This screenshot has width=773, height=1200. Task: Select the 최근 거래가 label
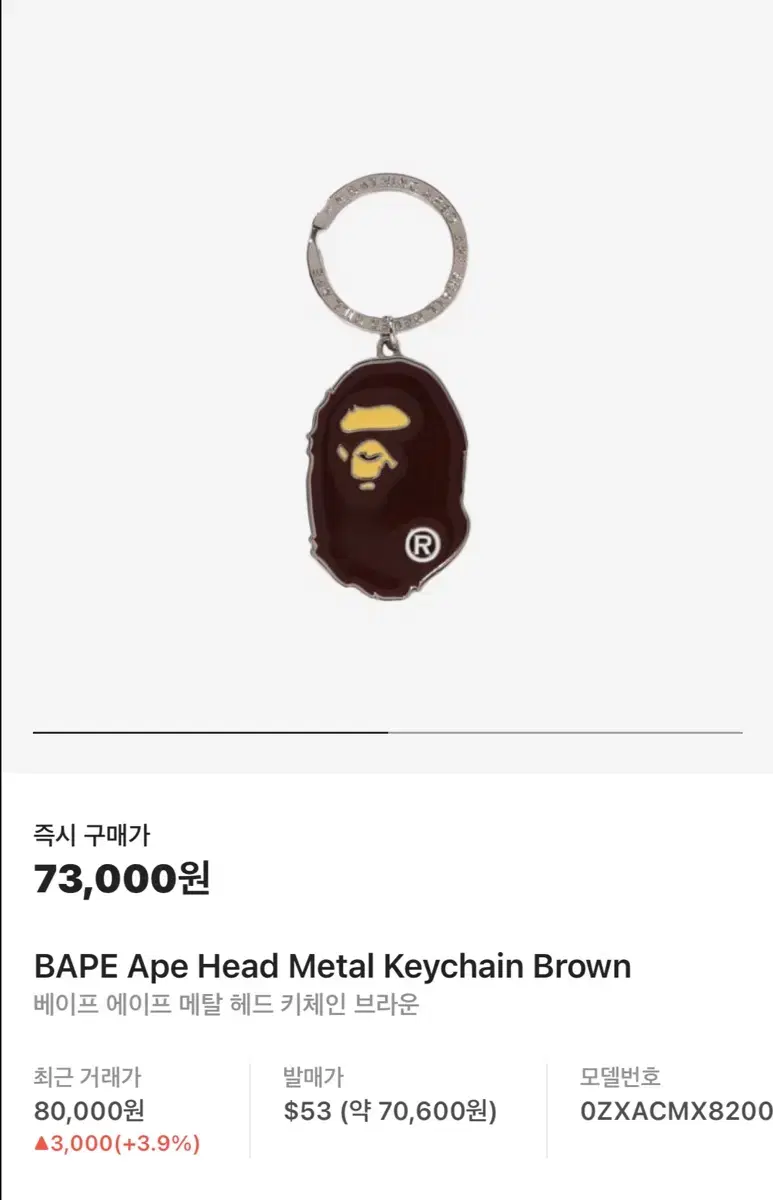[x=87, y=1077]
